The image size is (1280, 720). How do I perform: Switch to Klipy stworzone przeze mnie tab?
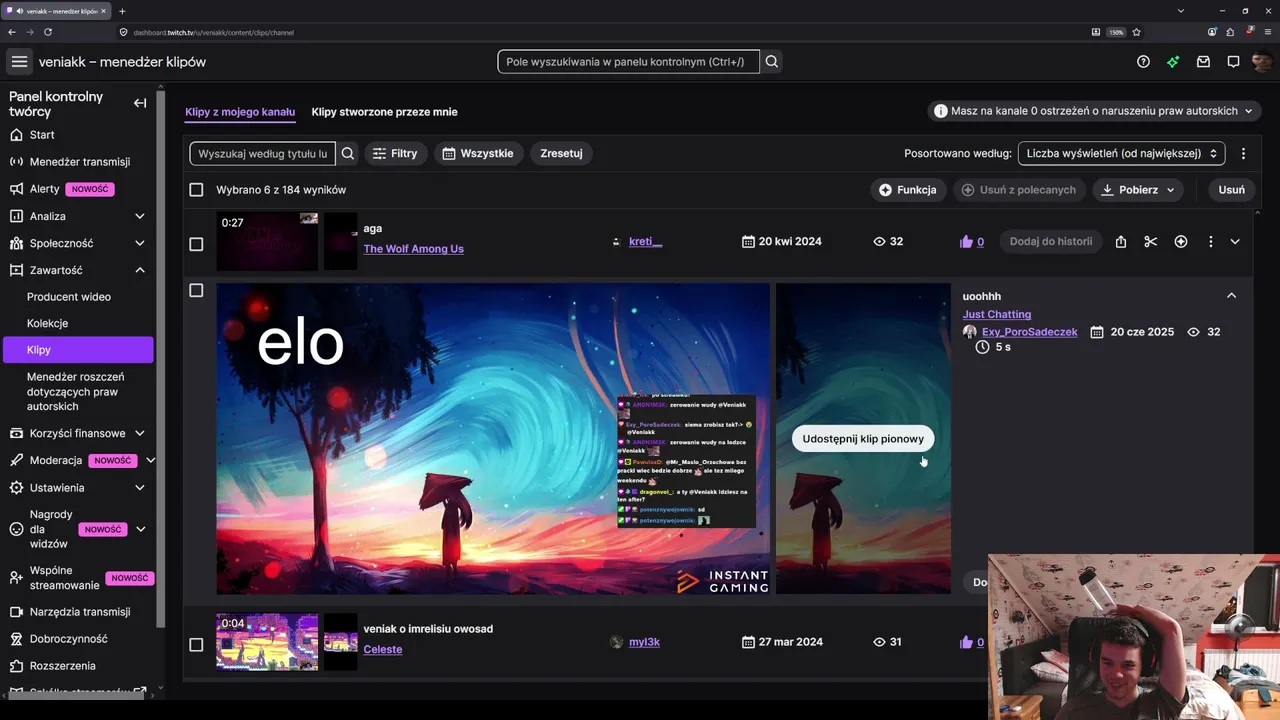coord(384,112)
